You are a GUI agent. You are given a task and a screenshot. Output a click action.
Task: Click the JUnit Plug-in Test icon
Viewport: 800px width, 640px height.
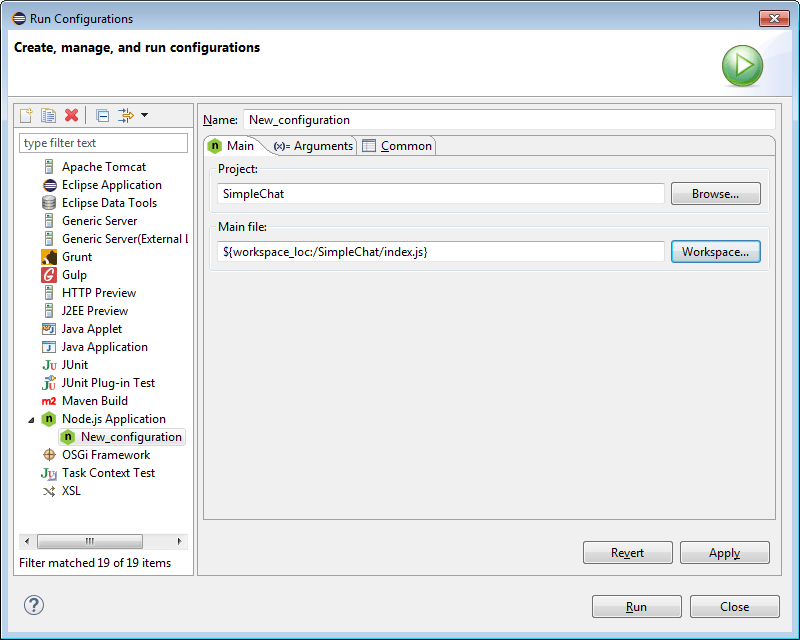click(49, 383)
